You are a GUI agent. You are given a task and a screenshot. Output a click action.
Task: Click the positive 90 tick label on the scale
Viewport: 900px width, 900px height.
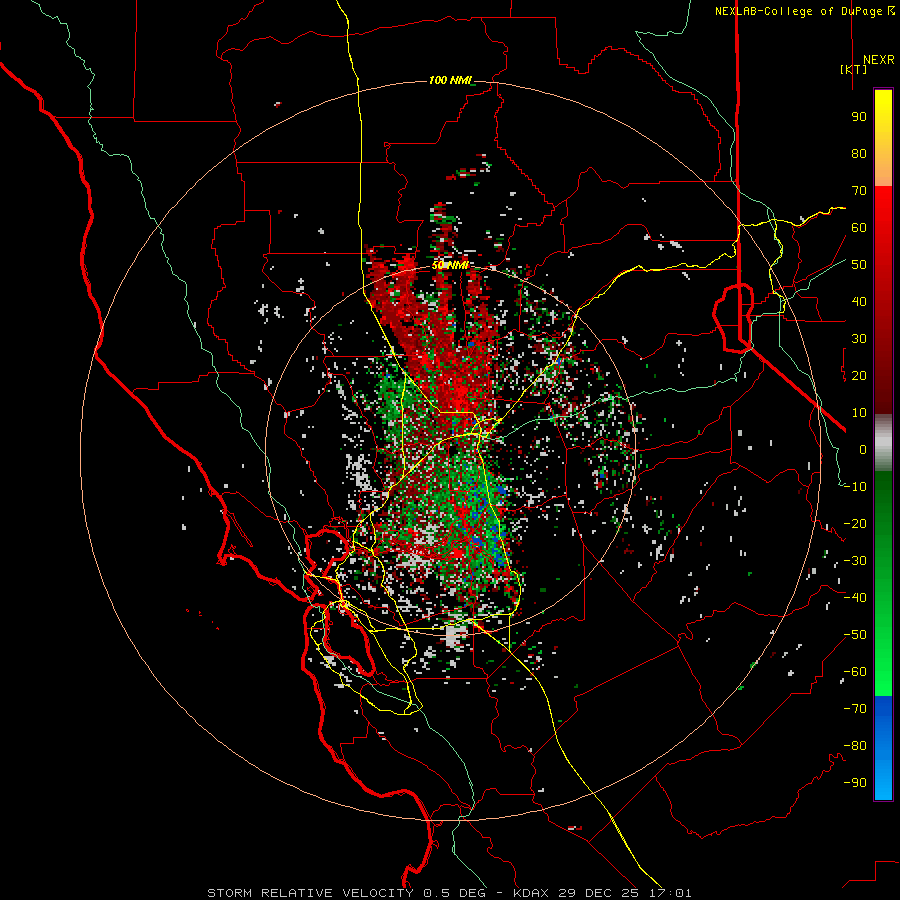859,117
